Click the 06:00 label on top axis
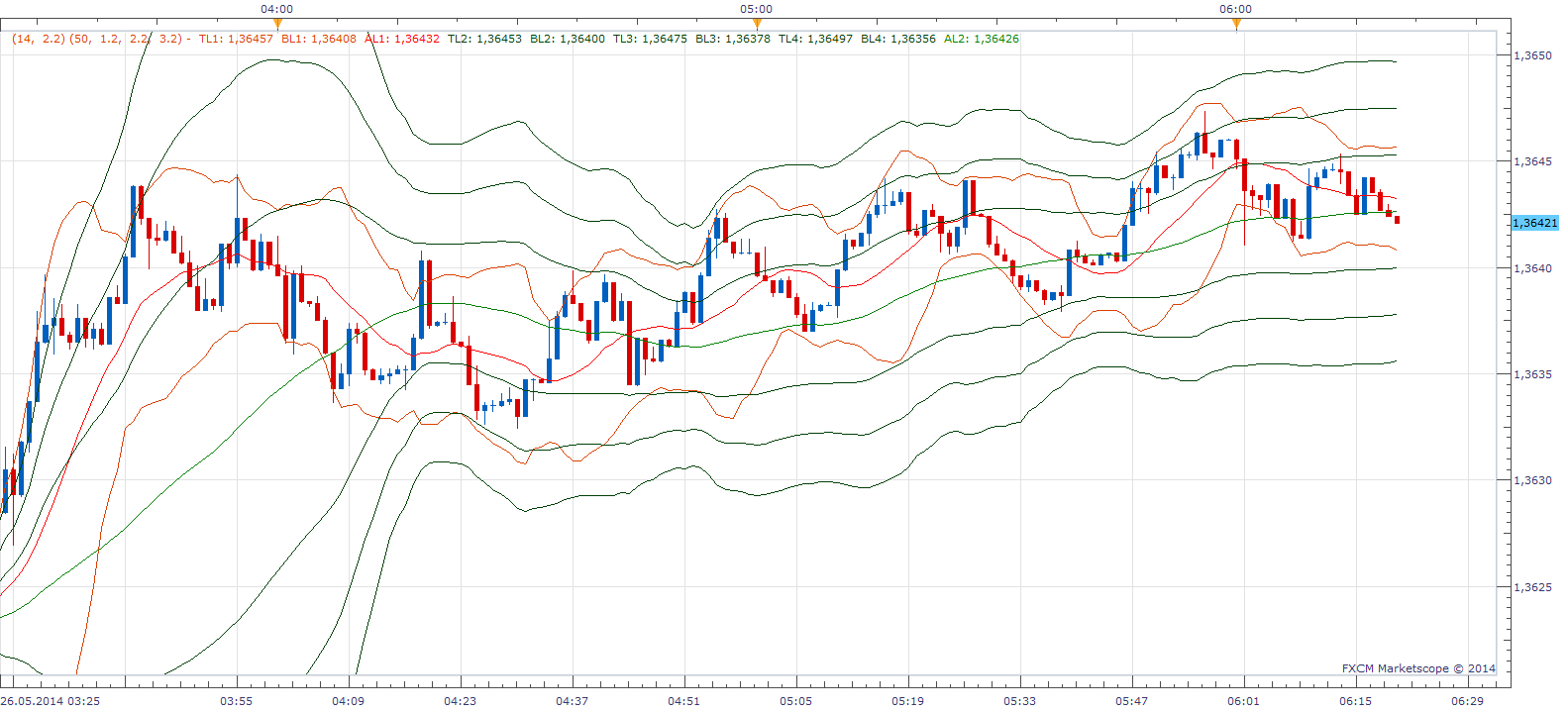The image size is (1568, 713). tap(1236, 9)
